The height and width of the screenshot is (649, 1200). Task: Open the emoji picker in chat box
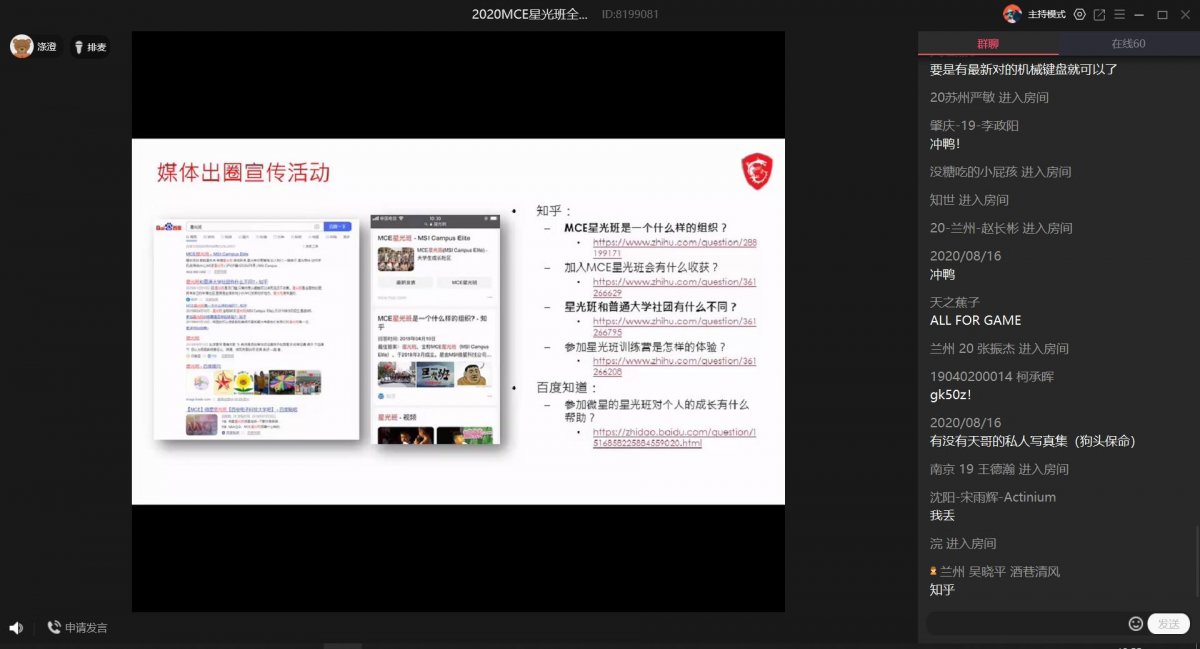tap(1135, 623)
